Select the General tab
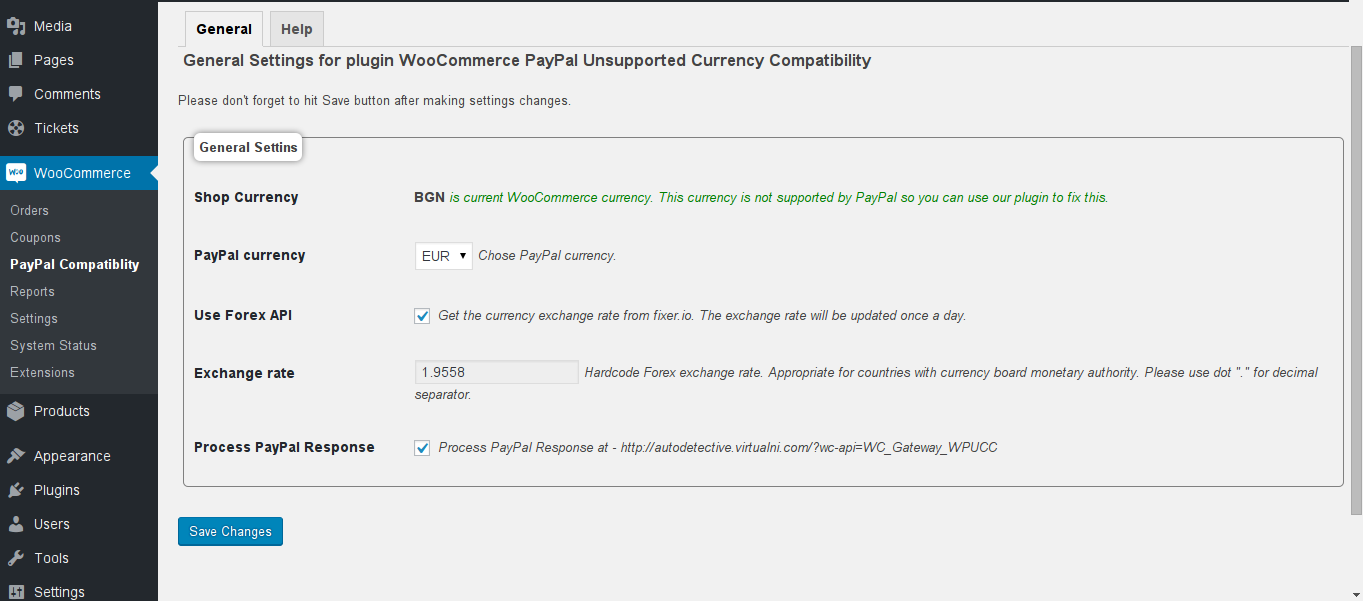 (224, 29)
